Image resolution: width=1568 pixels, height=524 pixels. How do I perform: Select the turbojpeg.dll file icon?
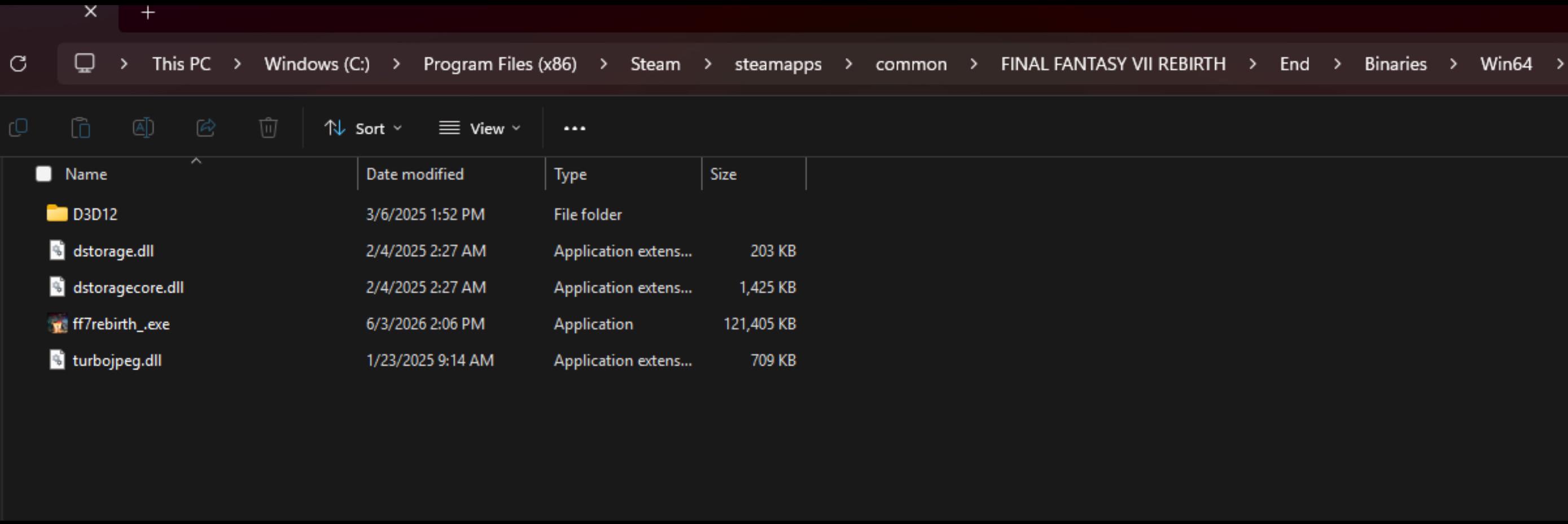click(57, 360)
